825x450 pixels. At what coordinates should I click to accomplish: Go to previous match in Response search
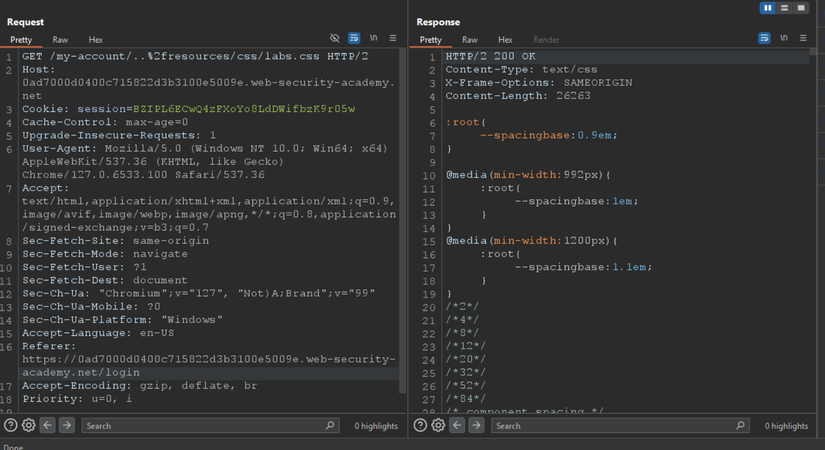(457, 425)
